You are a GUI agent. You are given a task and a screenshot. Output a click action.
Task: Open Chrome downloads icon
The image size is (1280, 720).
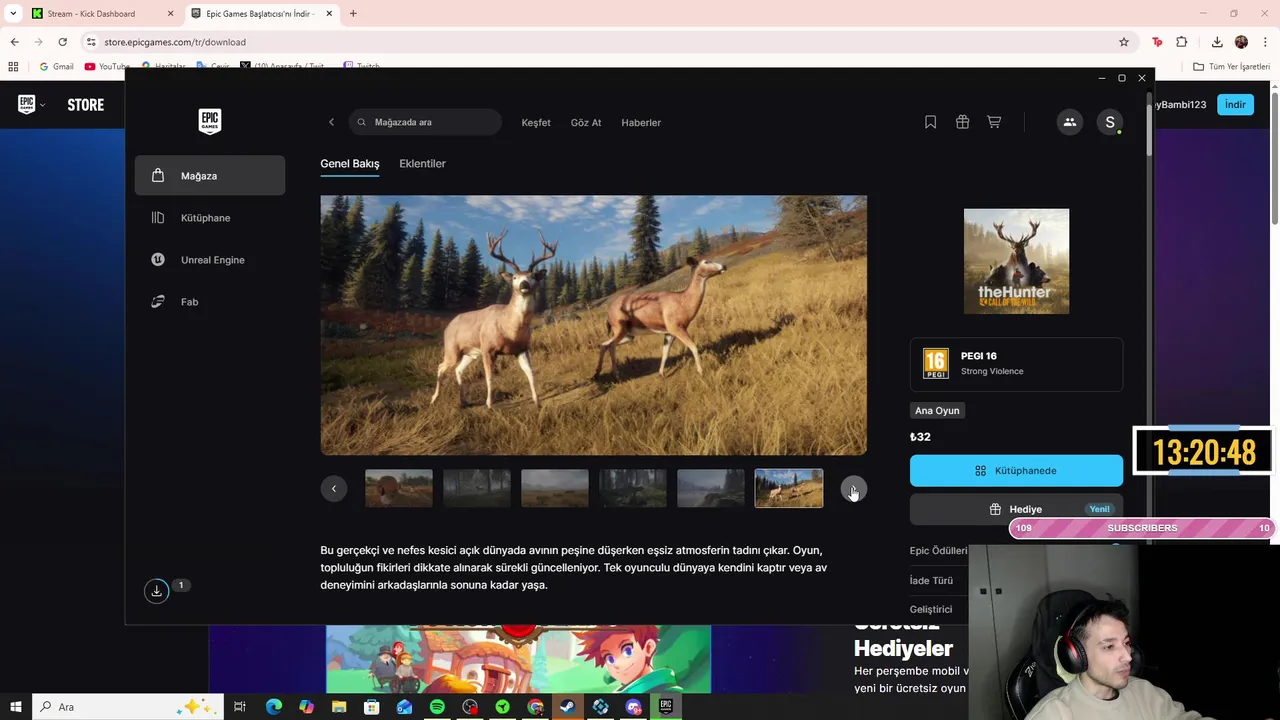pos(1217,42)
